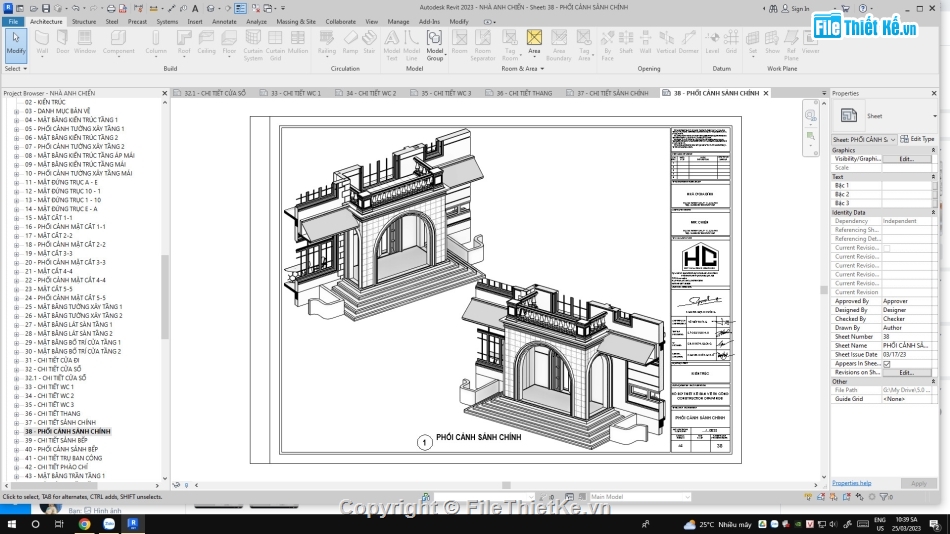
Task: Click Edit button for Revisions on Sheet
Action: [906, 373]
